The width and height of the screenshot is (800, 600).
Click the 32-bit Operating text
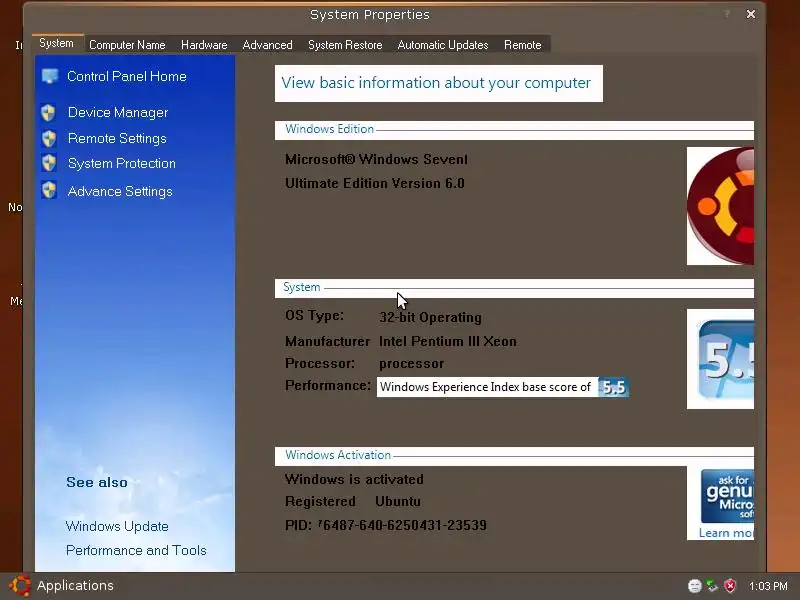point(430,317)
